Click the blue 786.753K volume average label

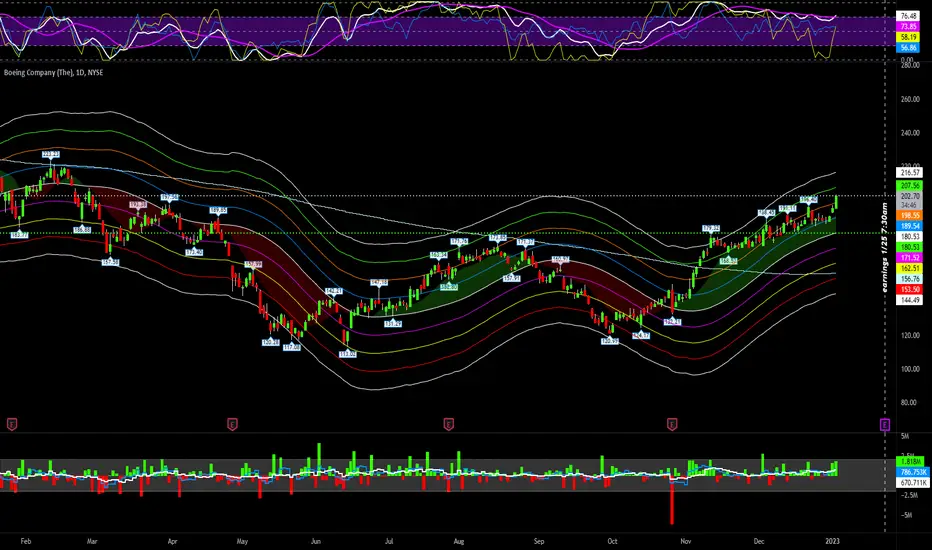[912, 472]
